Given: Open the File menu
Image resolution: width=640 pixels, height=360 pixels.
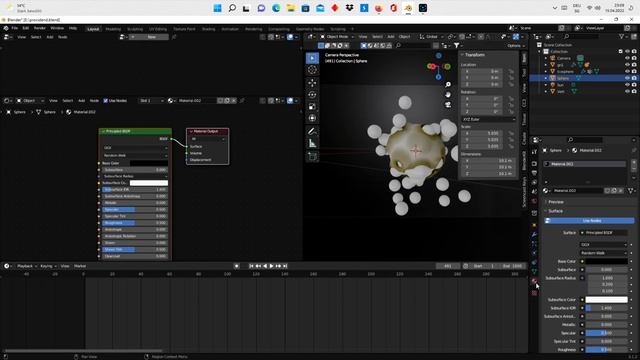Looking at the screenshot, I should click(x=15, y=28).
